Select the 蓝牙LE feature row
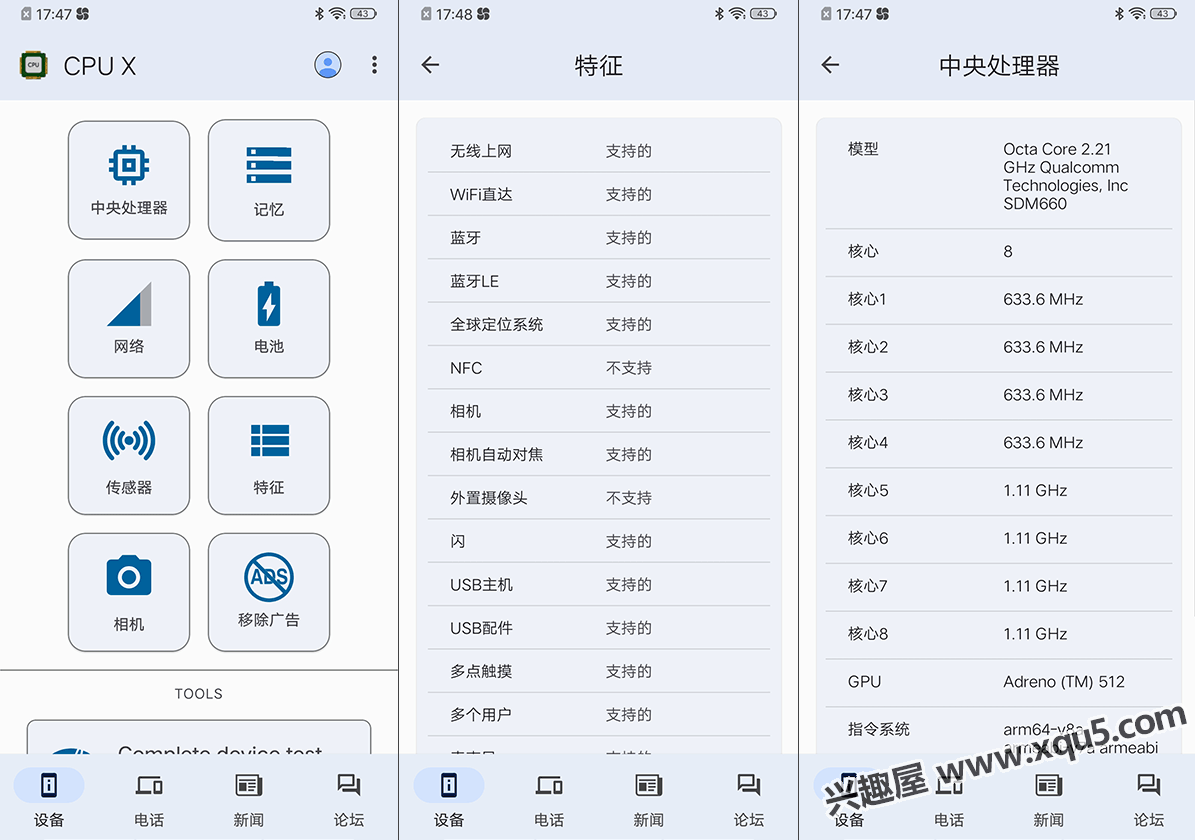This screenshot has height=840, width=1195. pyautogui.click(x=598, y=281)
